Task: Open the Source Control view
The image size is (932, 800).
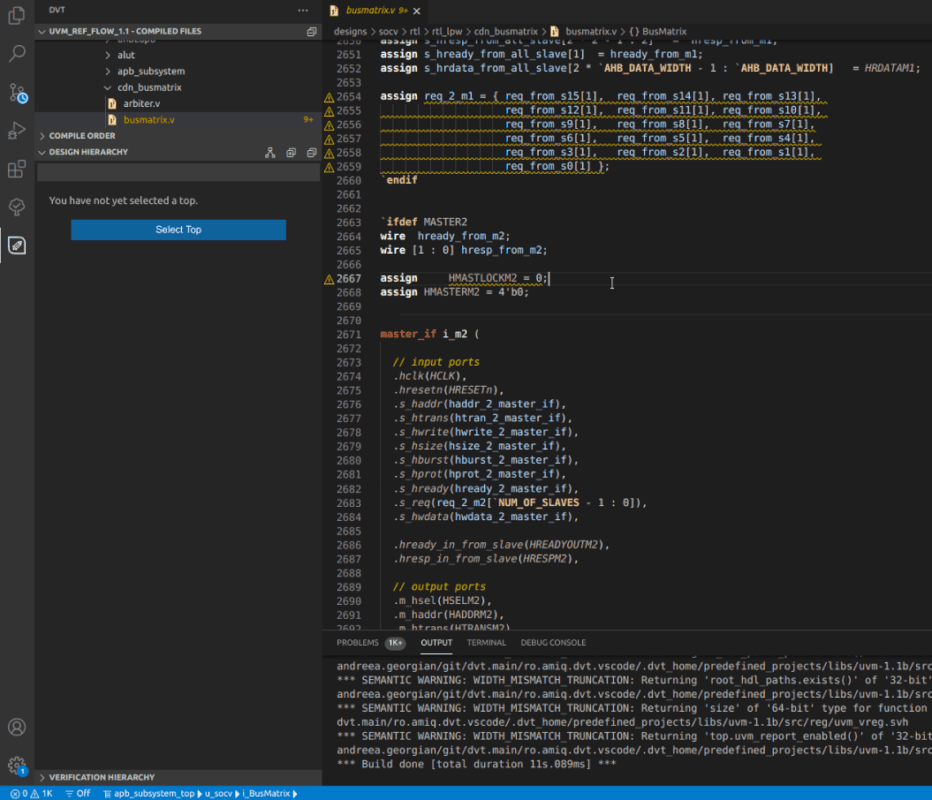Action: 15,93
